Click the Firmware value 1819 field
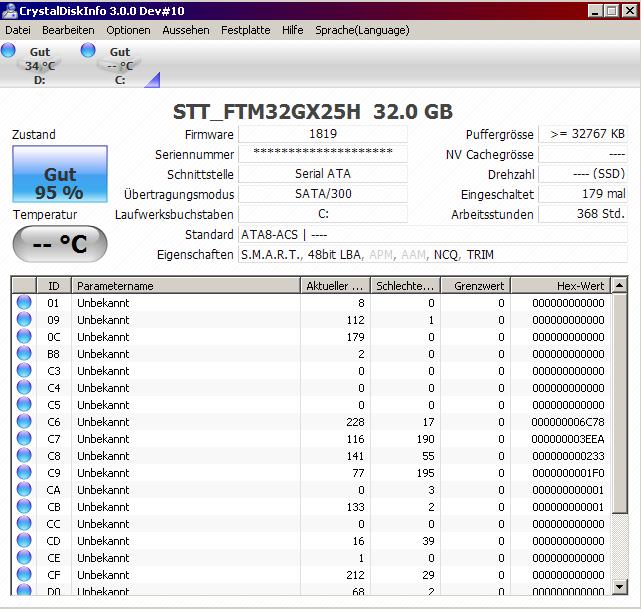 (323, 134)
